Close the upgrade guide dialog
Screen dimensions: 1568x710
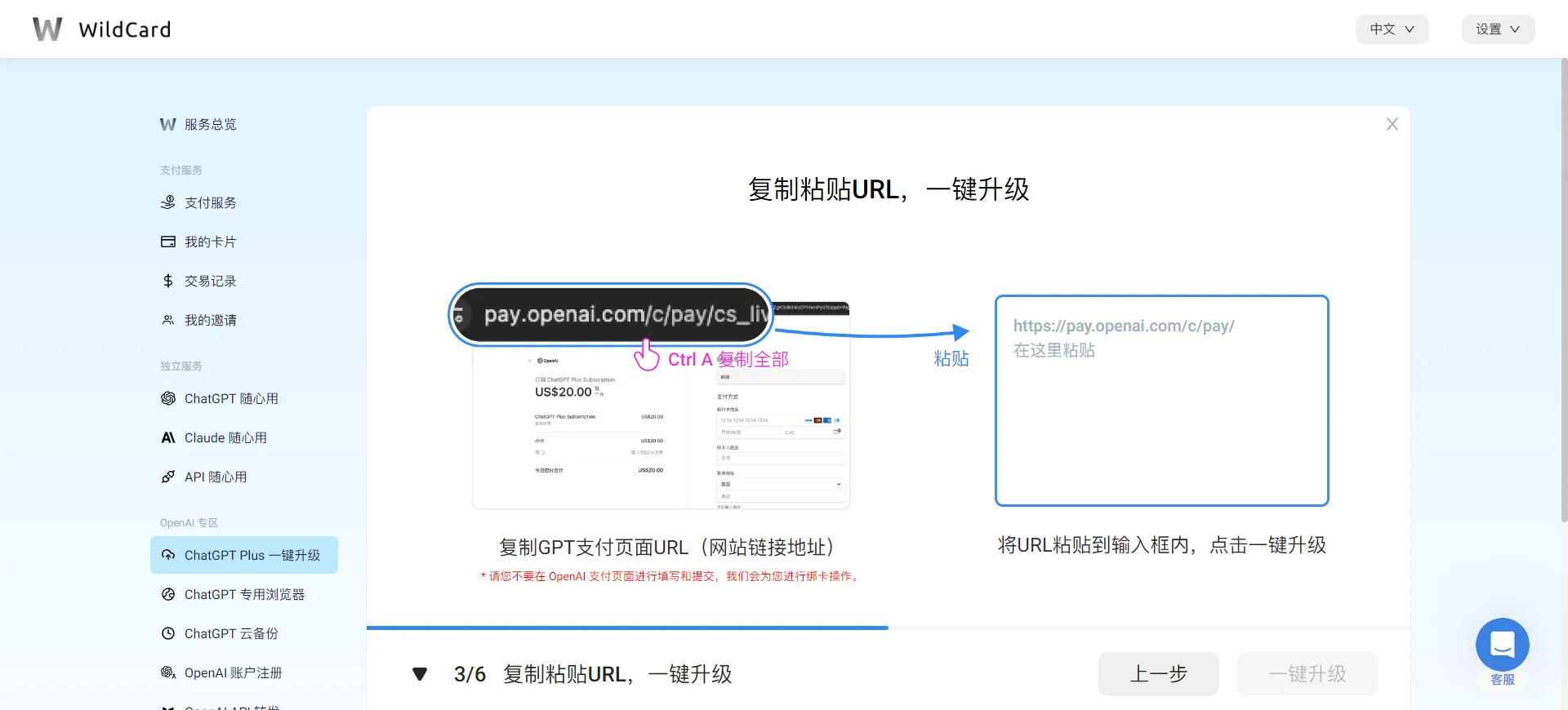point(1392,124)
